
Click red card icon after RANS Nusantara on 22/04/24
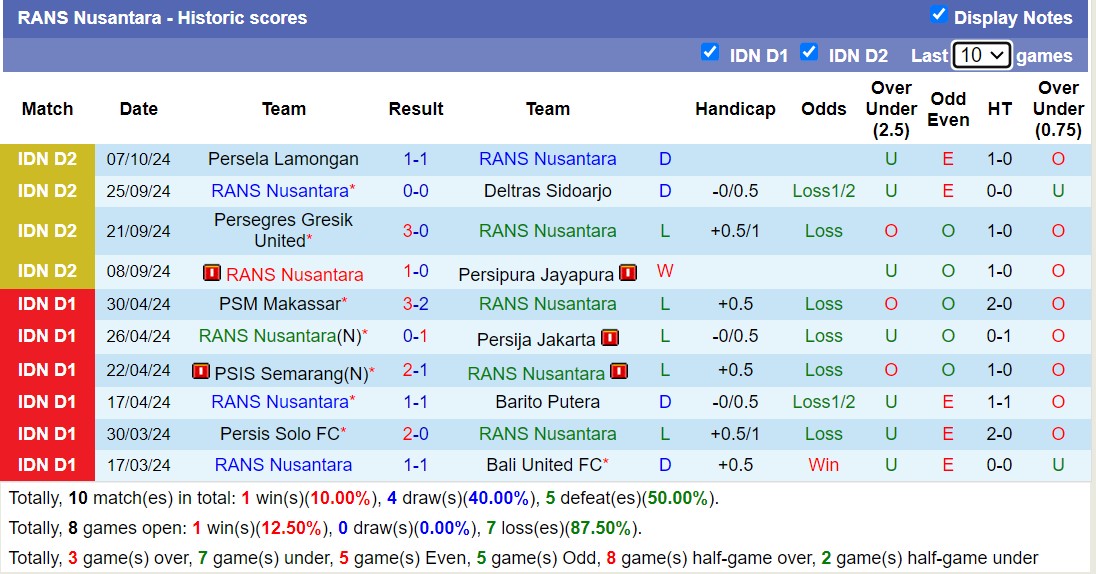click(619, 372)
